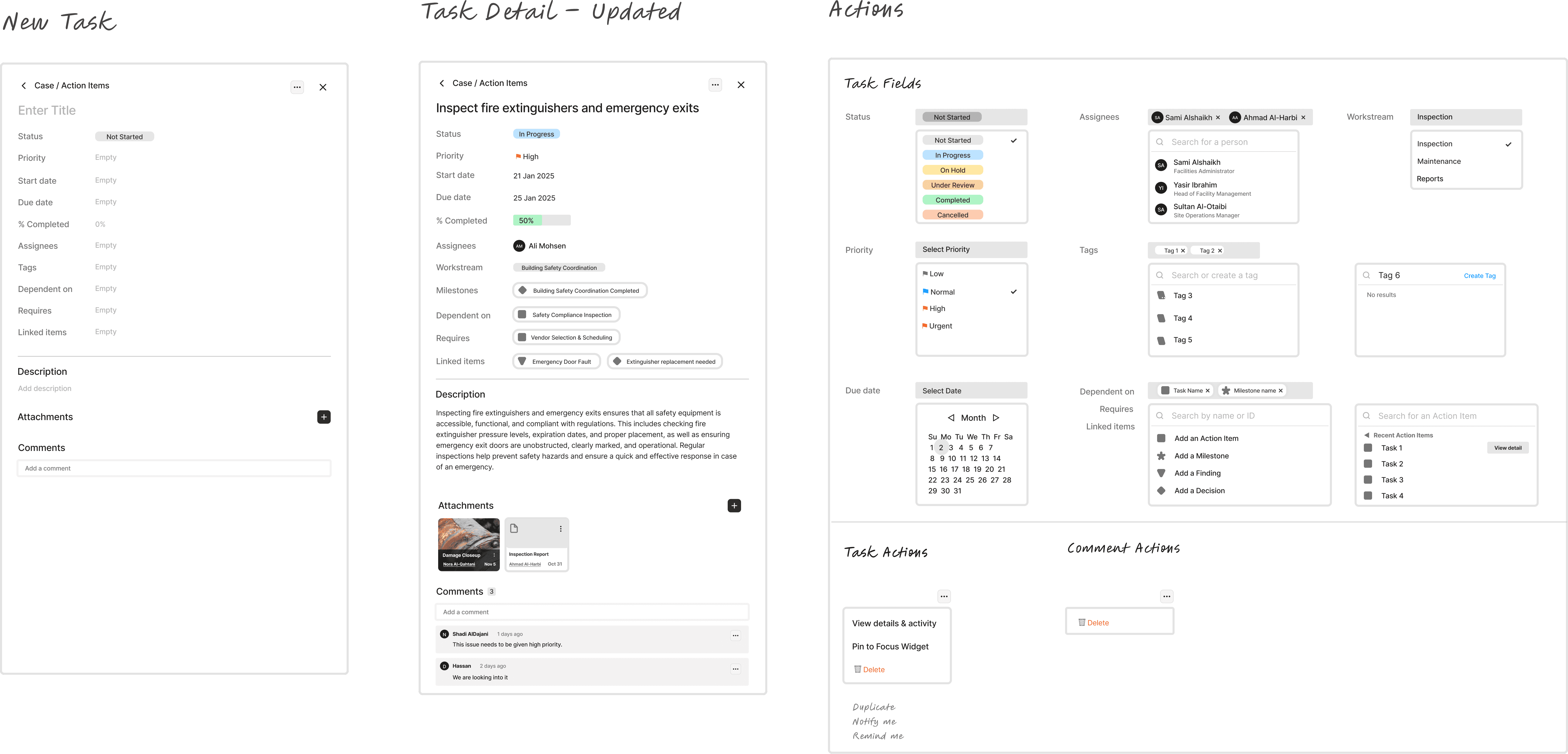Select Add a Milestone menu entry

point(1201,456)
